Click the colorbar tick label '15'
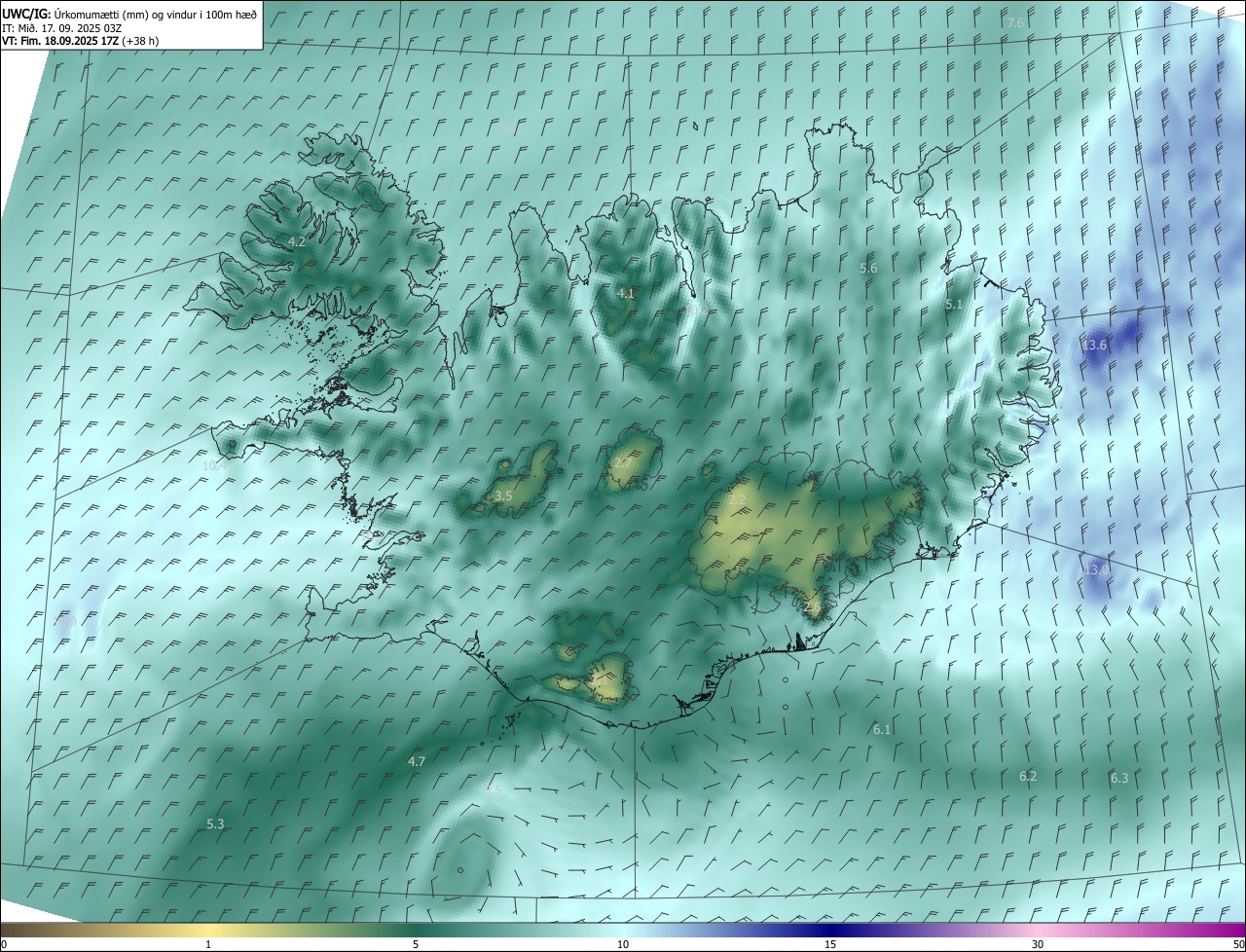The width and height of the screenshot is (1246, 952). pos(830,944)
